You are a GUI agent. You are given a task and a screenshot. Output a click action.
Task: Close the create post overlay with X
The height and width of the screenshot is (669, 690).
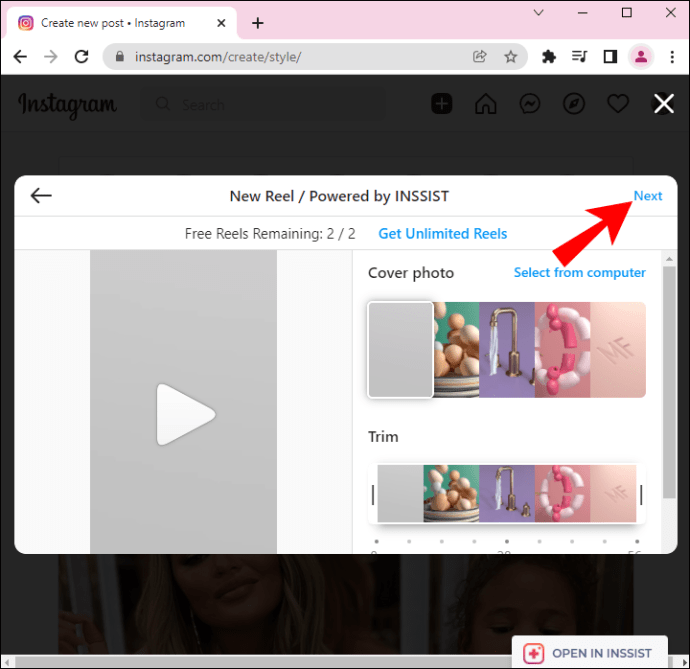[664, 104]
